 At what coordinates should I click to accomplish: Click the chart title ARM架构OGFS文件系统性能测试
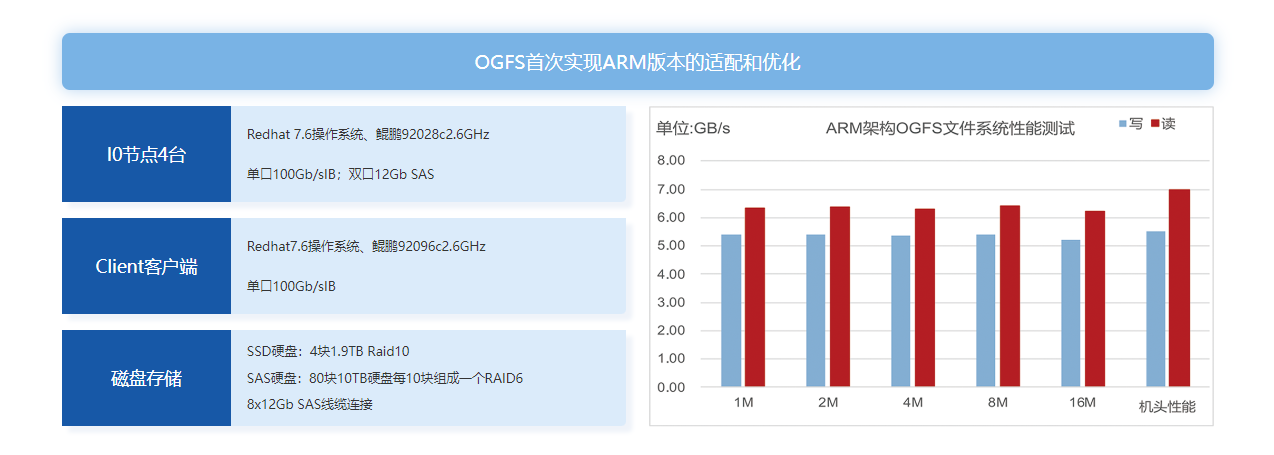point(950,128)
